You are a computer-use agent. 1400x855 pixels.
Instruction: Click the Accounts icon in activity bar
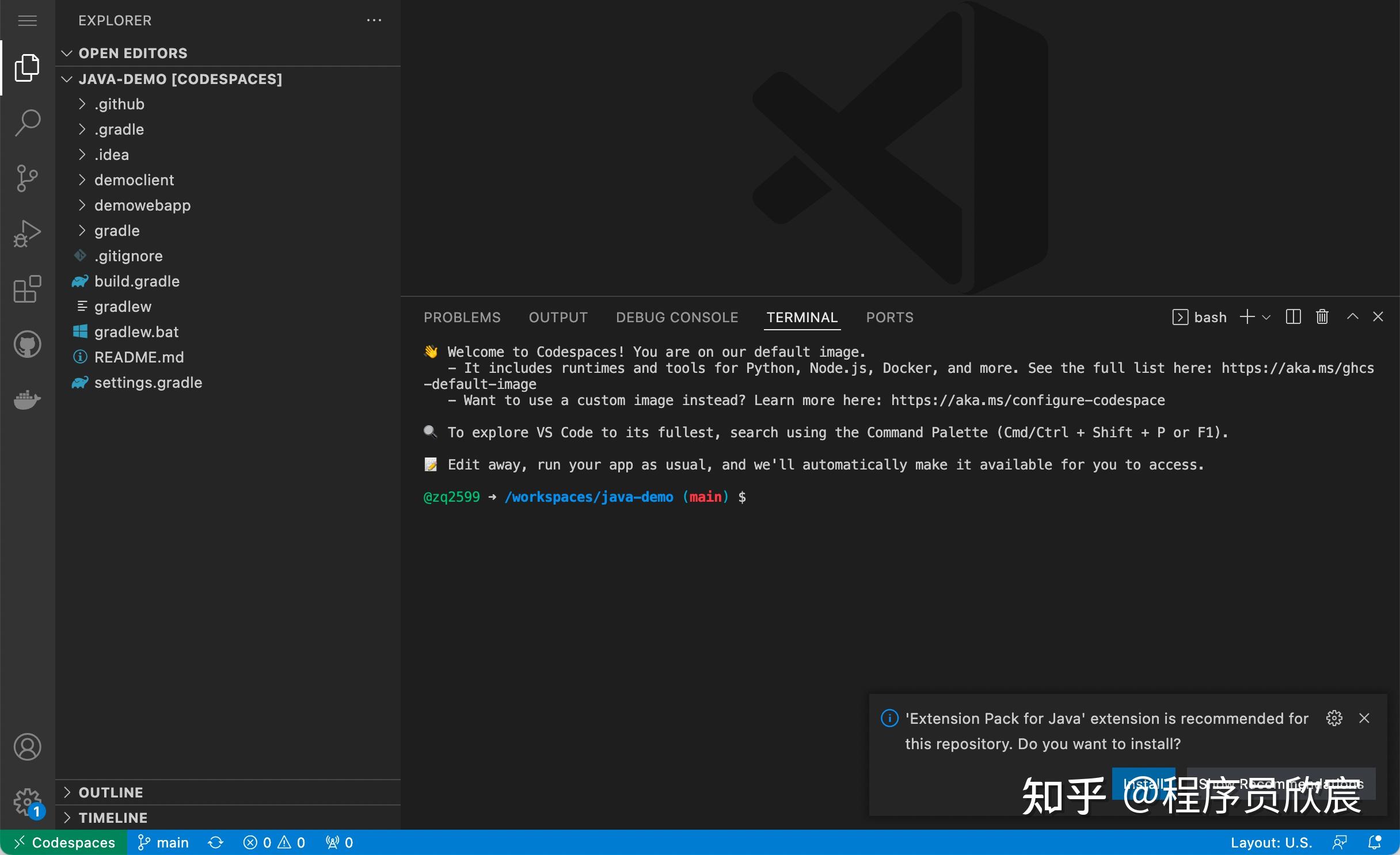(x=27, y=747)
